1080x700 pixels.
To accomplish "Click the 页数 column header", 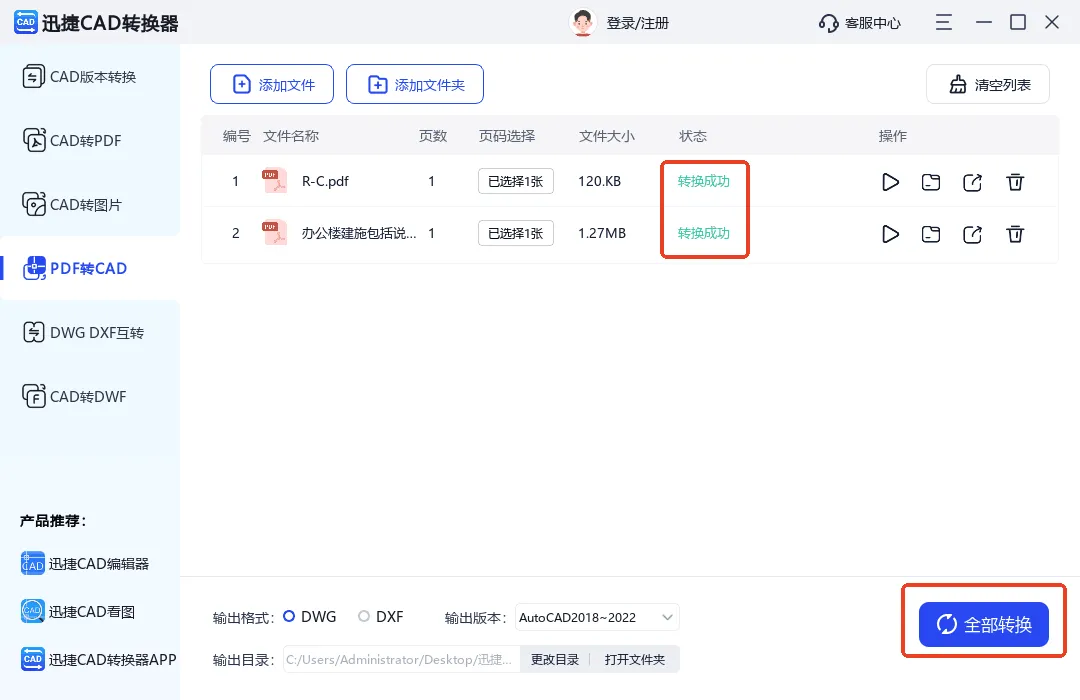I will [x=433, y=136].
